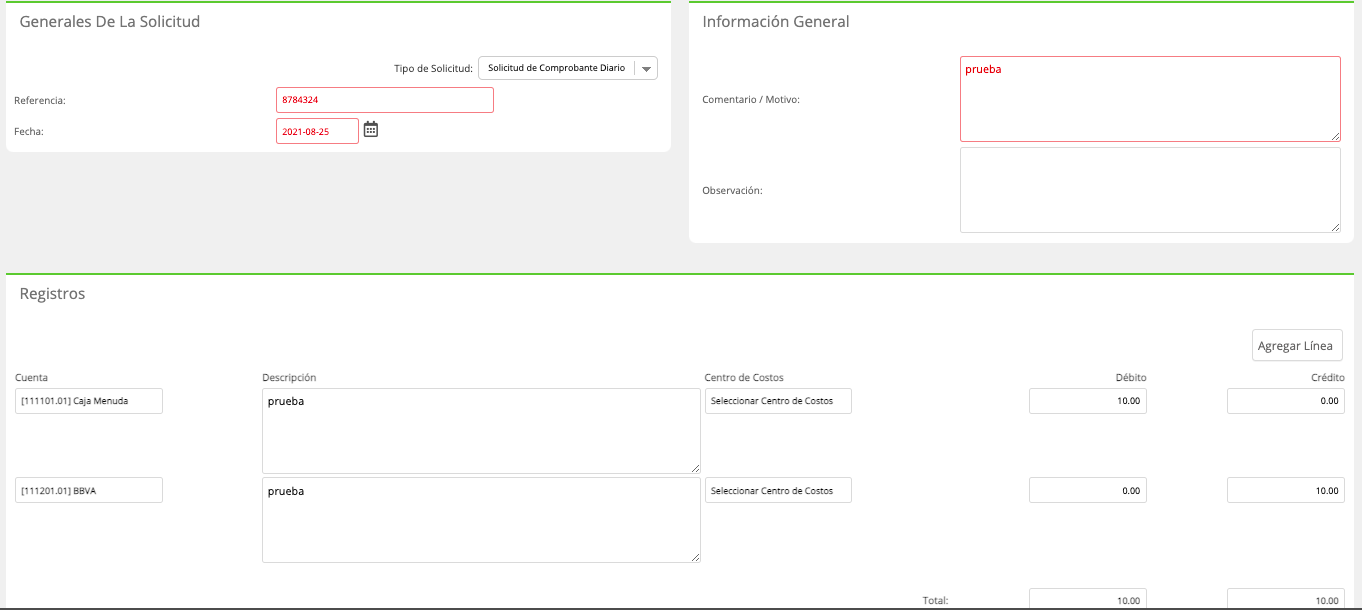1362x610 pixels.
Task: Choose Centro de Costos for BBVA row
Action: point(778,490)
